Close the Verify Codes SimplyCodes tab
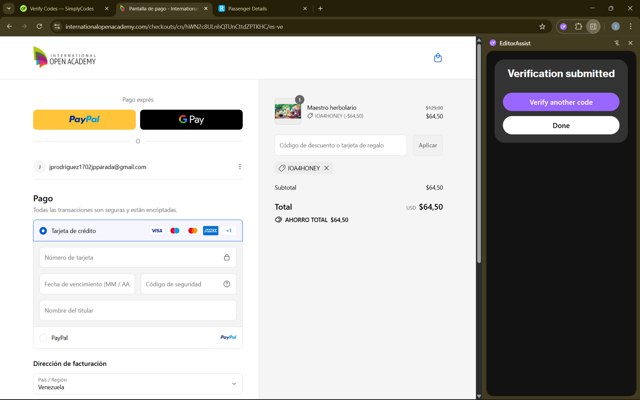Image resolution: width=640 pixels, height=400 pixels. tap(107, 8)
